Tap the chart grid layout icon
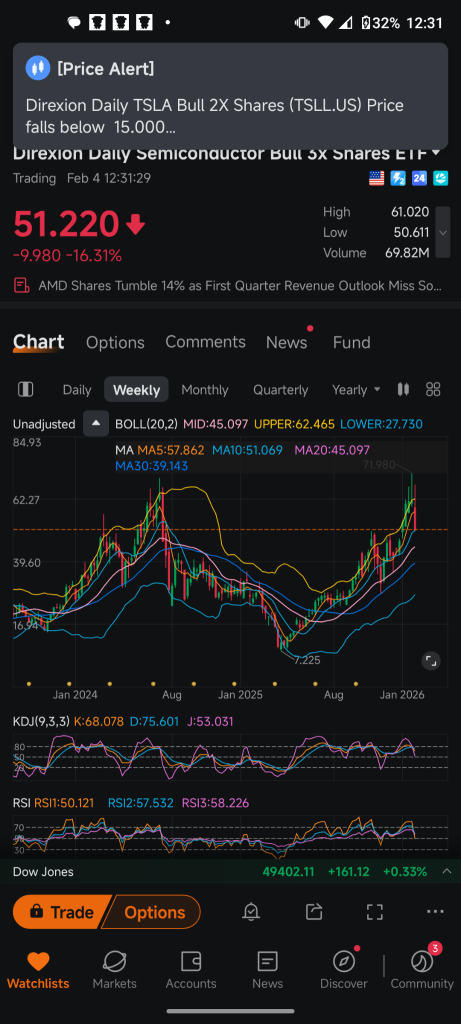The height and width of the screenshot is (1024, 461). point(433,390)
